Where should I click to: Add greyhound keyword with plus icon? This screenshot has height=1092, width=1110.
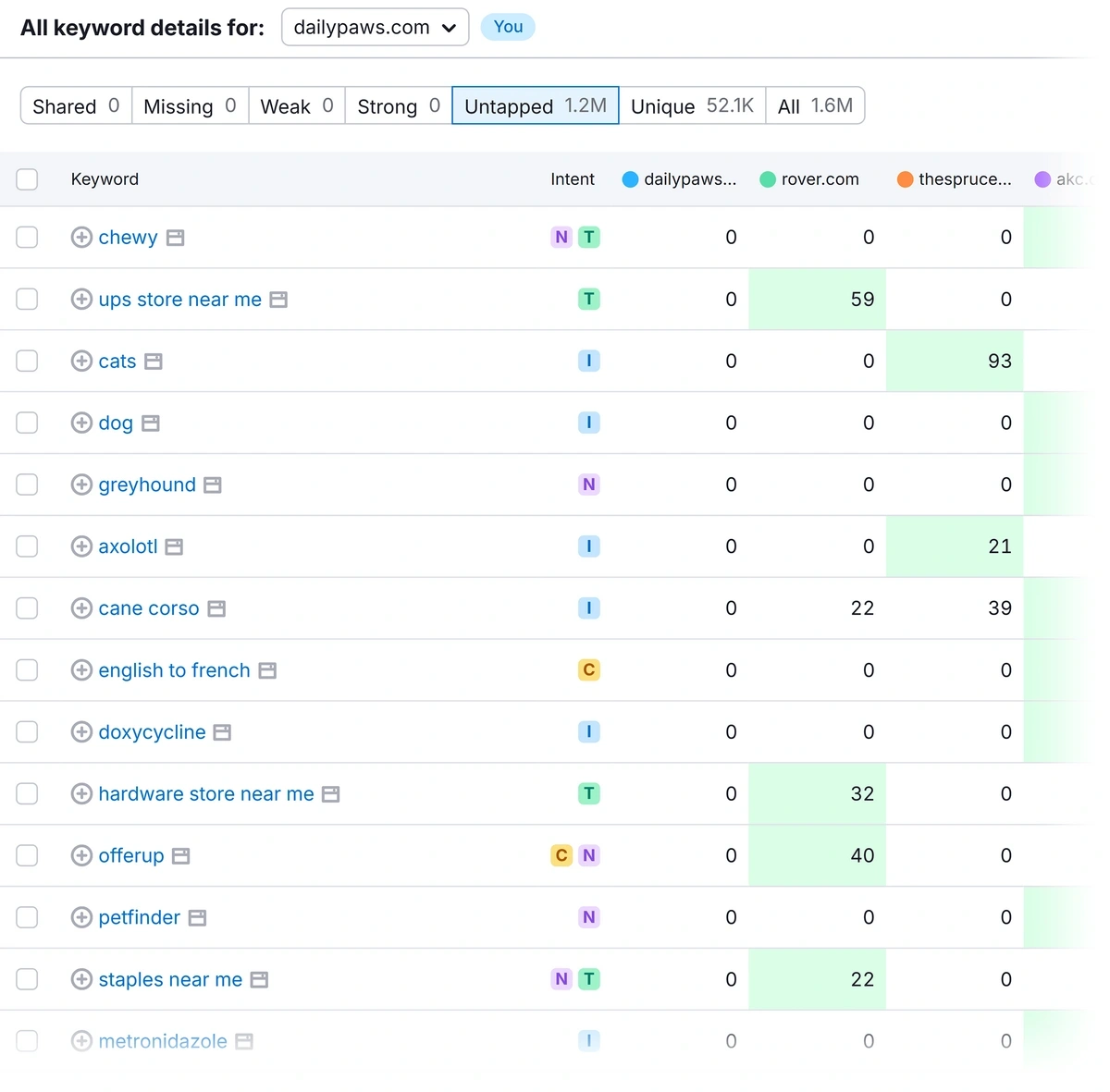coord(81,485)
